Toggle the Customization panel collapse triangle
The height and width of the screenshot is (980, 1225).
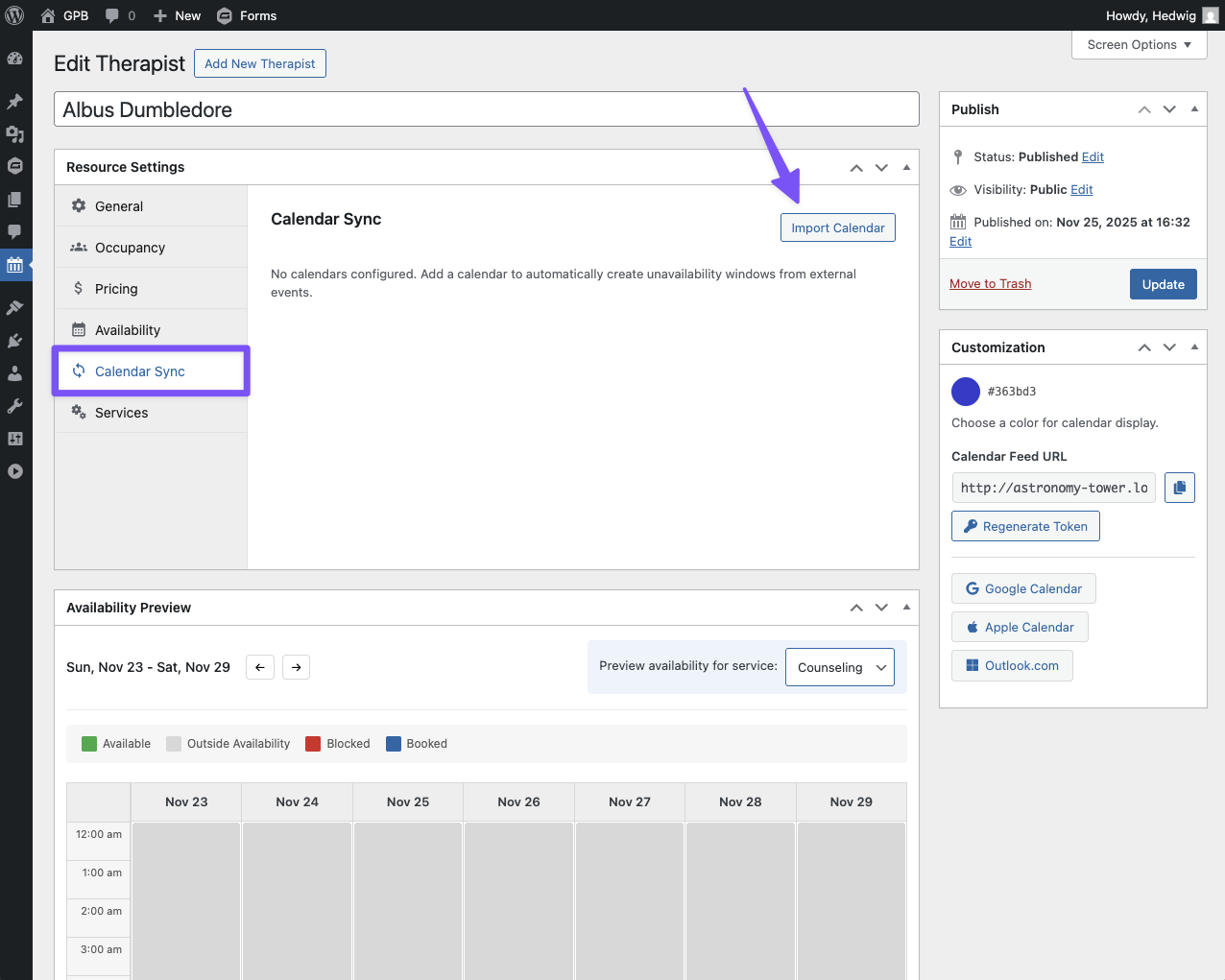(x=1194, y=347)
